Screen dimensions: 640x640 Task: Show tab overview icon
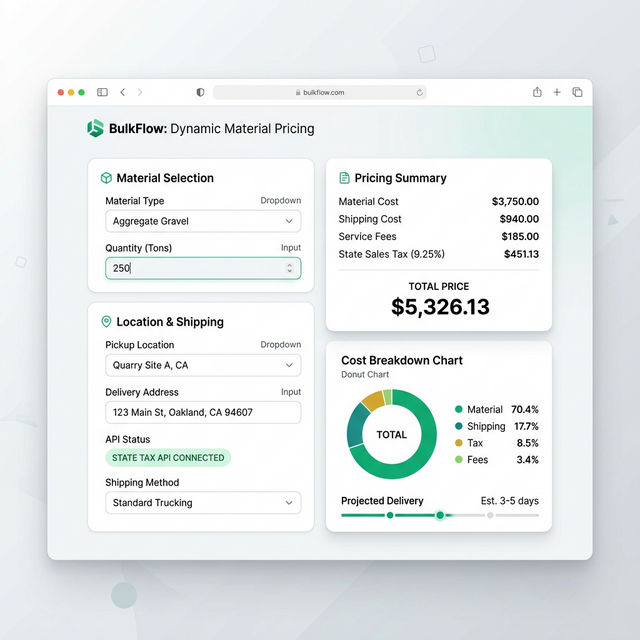click(x=577, y=92)
